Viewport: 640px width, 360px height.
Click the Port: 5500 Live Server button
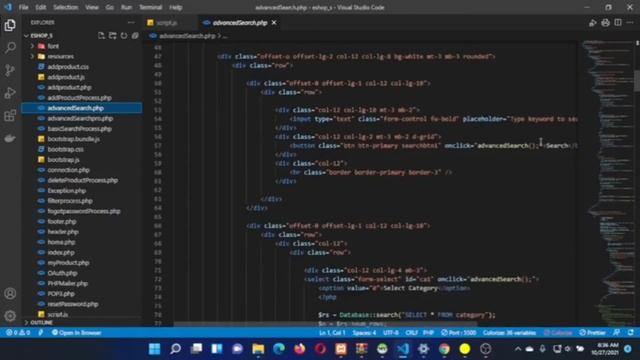point(459,333)
